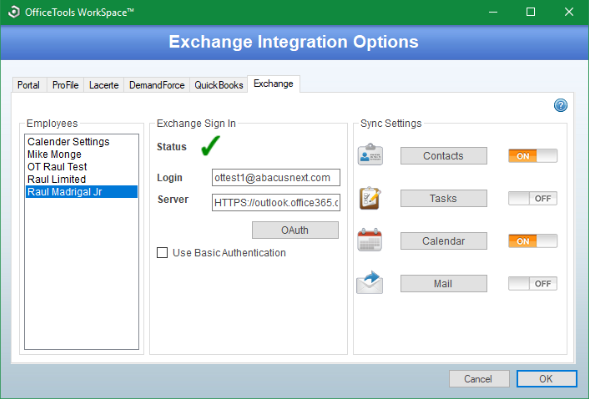Select OT Raul Test employee

click(x=82, y=167)
